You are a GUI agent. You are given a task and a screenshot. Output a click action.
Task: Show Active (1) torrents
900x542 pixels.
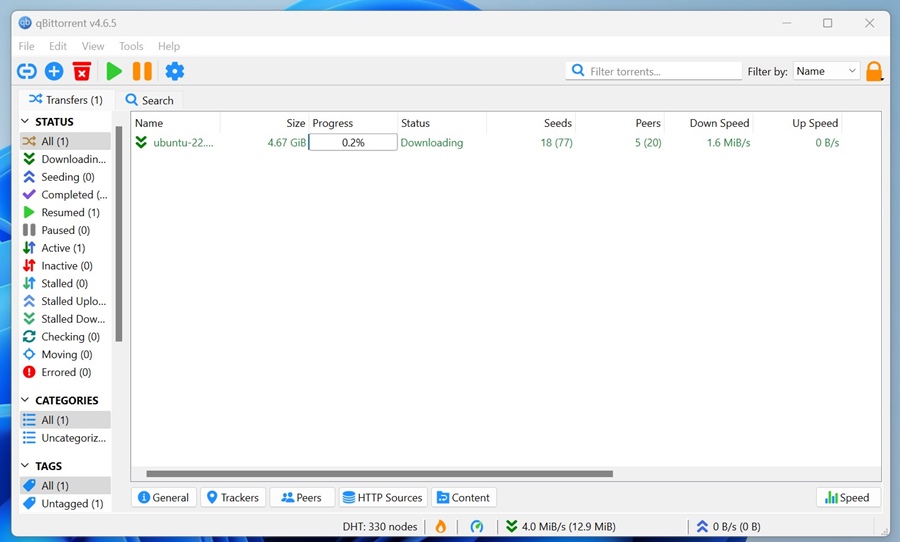click(x=65, y=248)
